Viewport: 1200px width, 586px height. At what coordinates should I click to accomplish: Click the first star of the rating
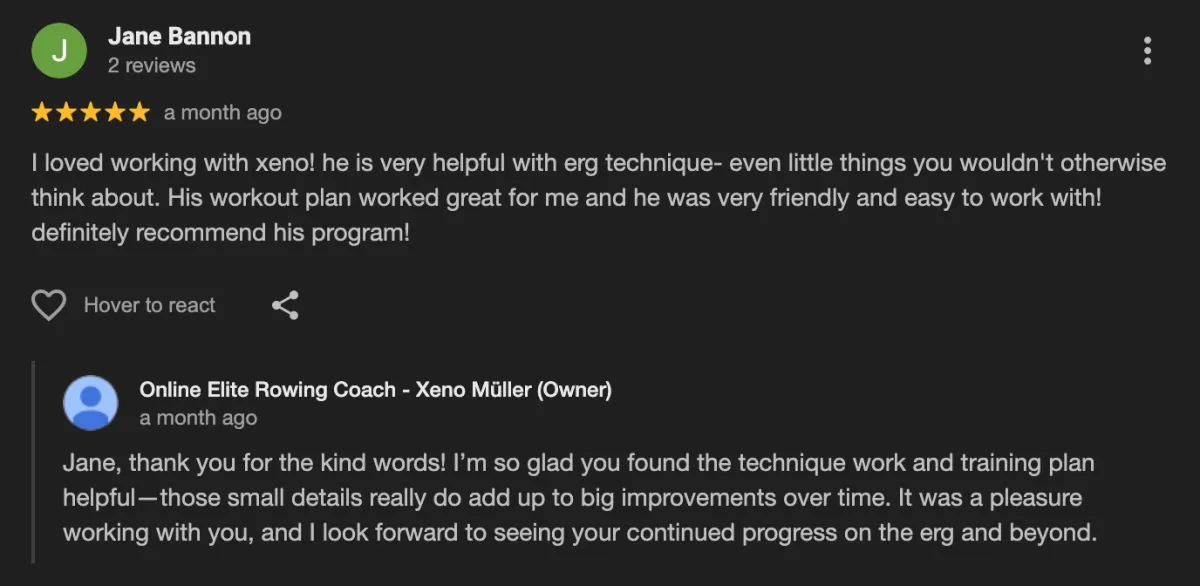(x=42, y=112)
